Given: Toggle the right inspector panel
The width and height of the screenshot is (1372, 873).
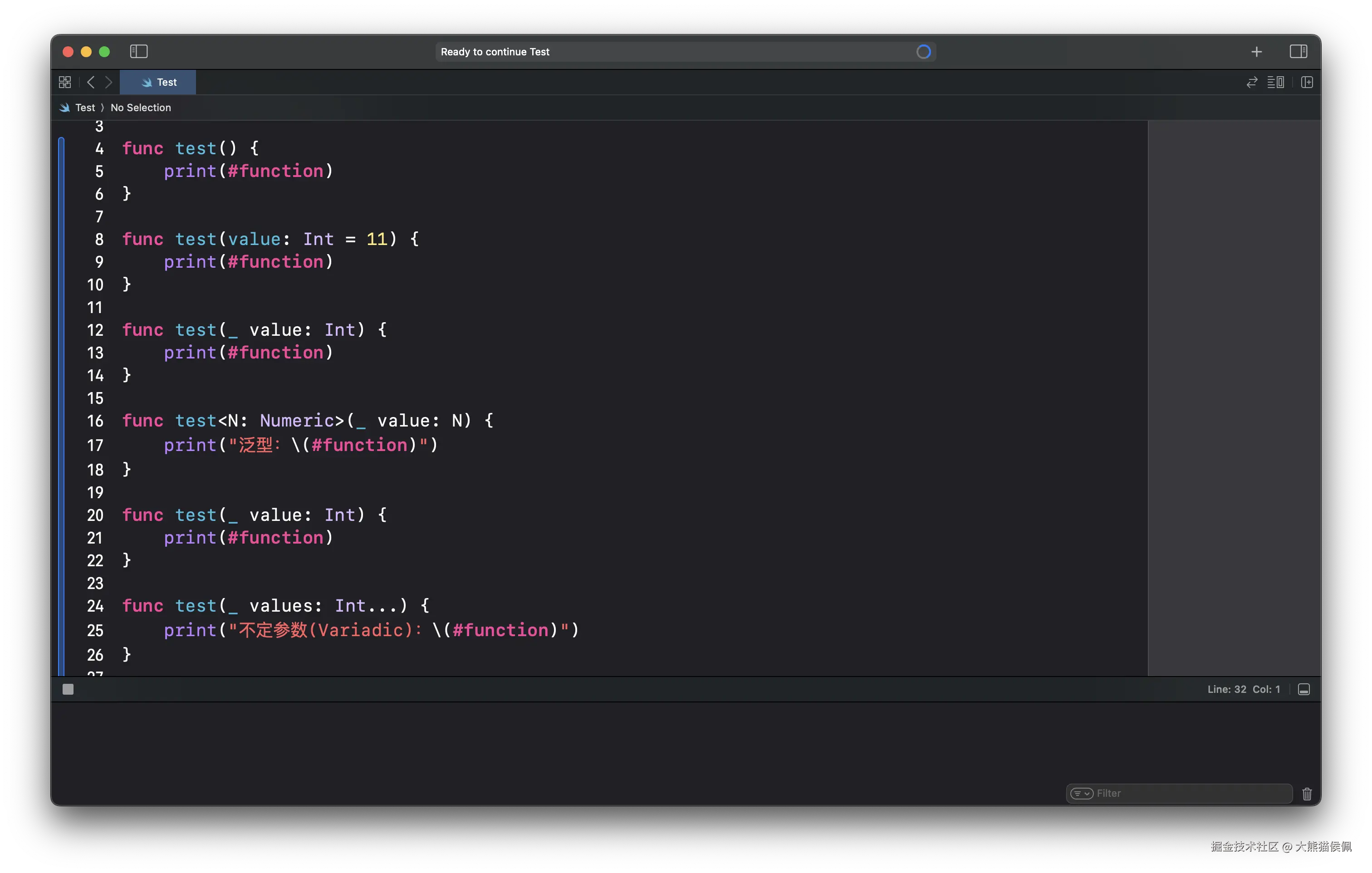Looking at the screenshot, I should tap(1298, 51).
